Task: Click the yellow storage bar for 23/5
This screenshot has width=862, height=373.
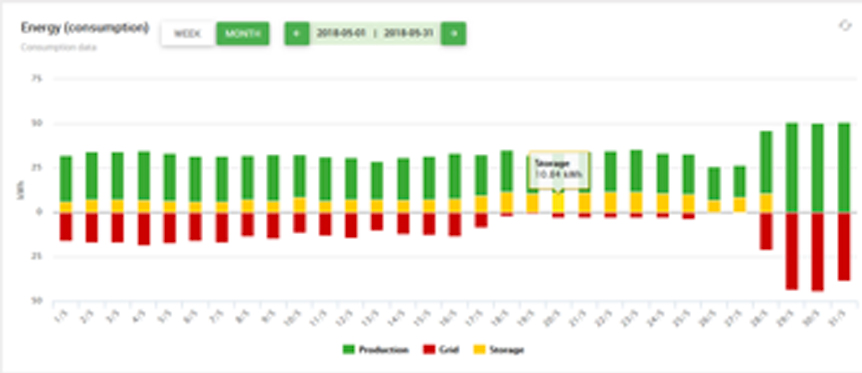Action: (x=636, y=202)
